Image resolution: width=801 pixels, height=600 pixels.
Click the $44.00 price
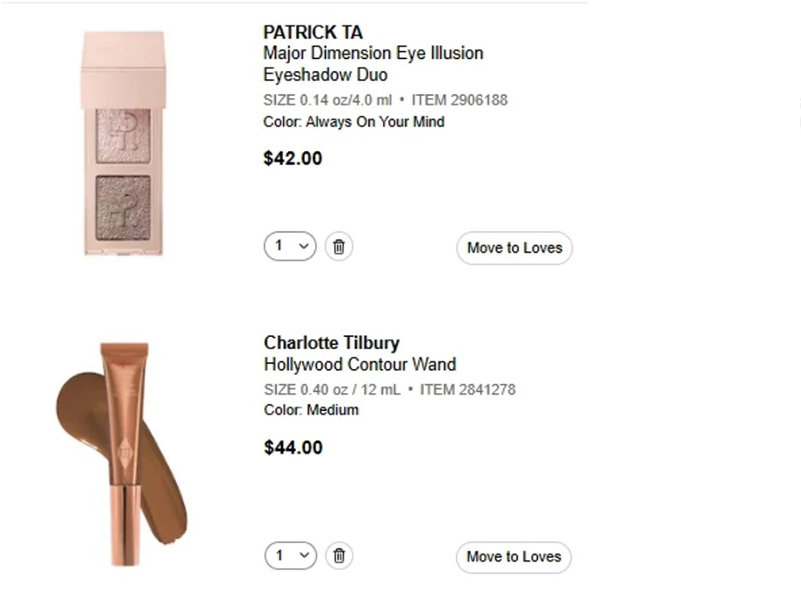(293, 448)
